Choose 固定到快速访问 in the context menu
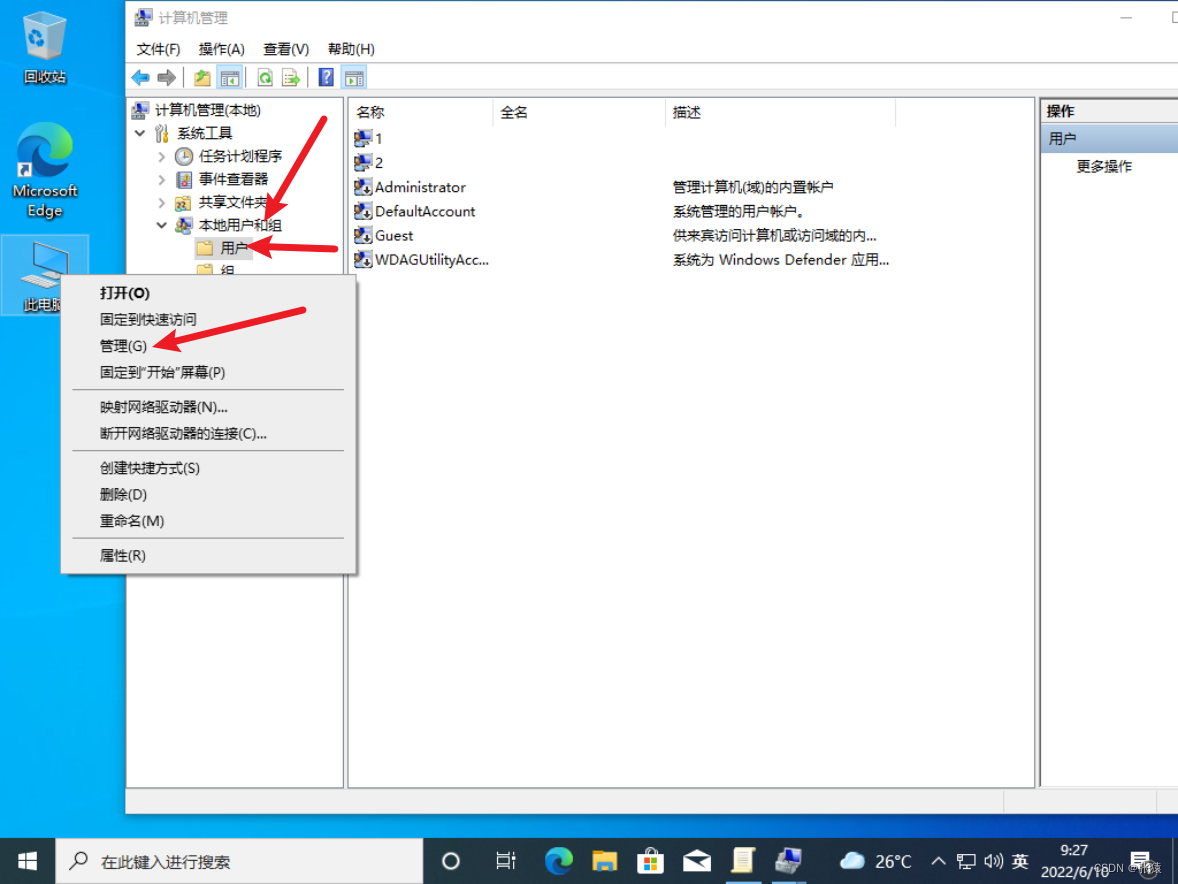The width and height of the screenshot is (1178, 884). tap(208, 319)
